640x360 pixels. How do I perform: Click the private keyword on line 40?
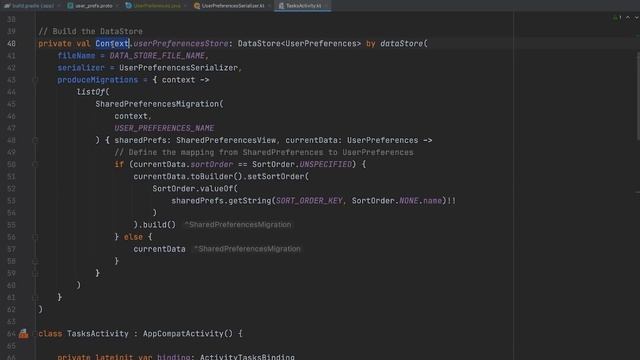pos(55,44)
